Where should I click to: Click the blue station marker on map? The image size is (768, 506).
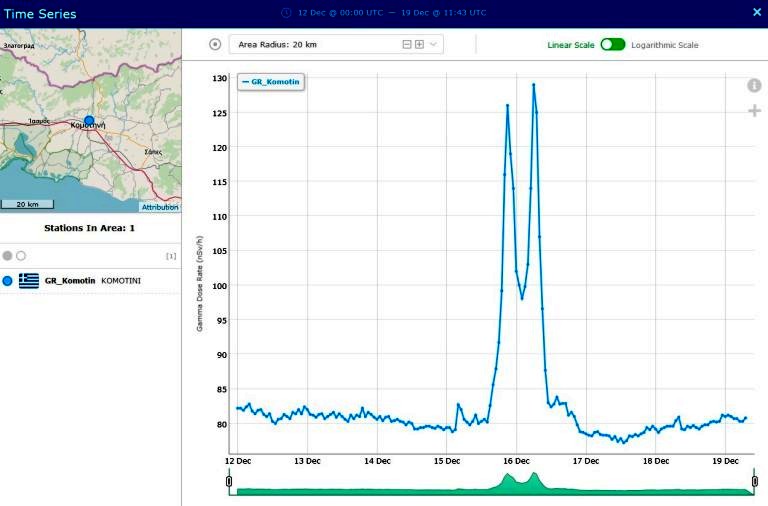pos(89,120)
